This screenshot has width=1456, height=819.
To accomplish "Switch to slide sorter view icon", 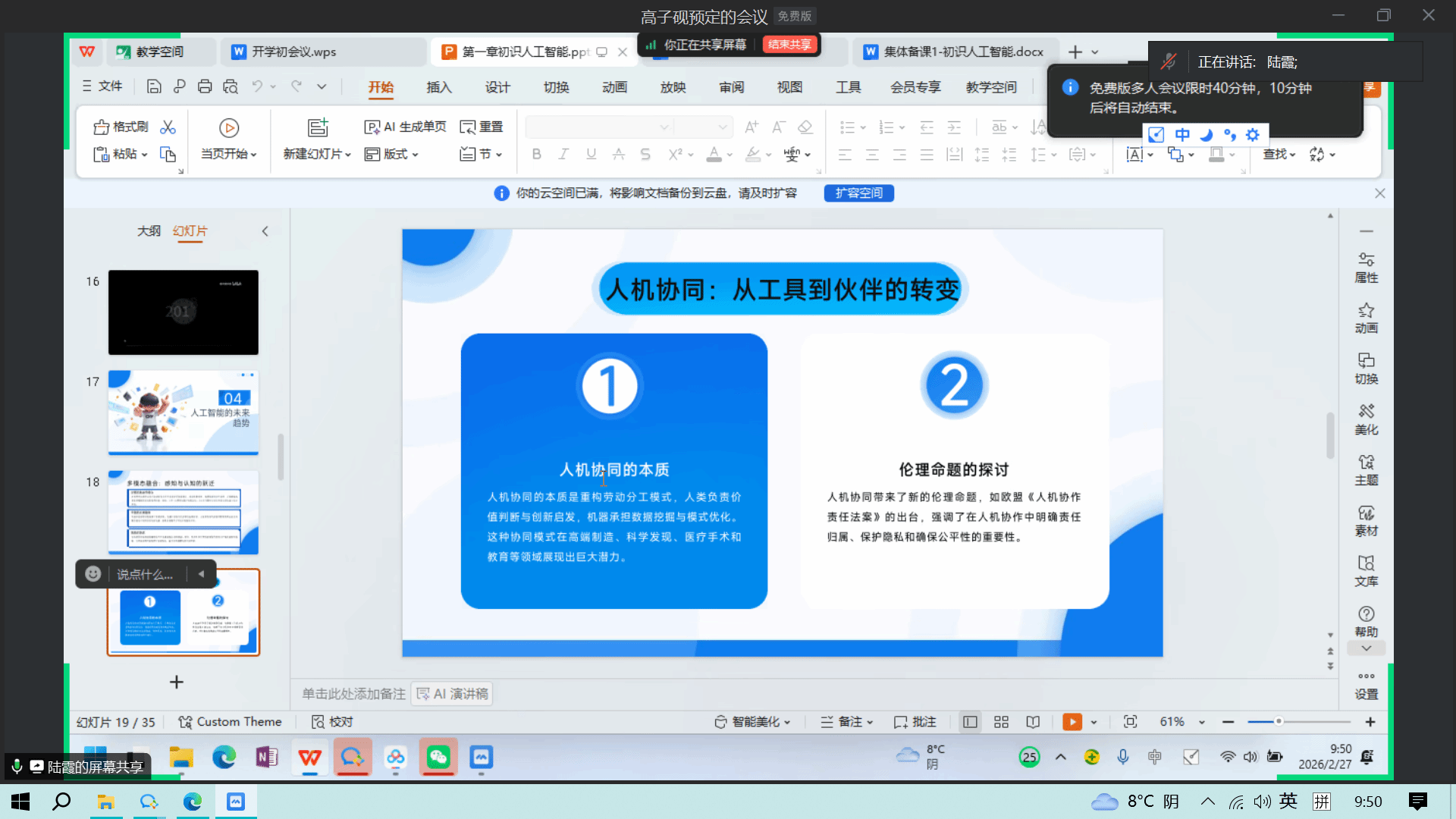I will (1001, 722).
